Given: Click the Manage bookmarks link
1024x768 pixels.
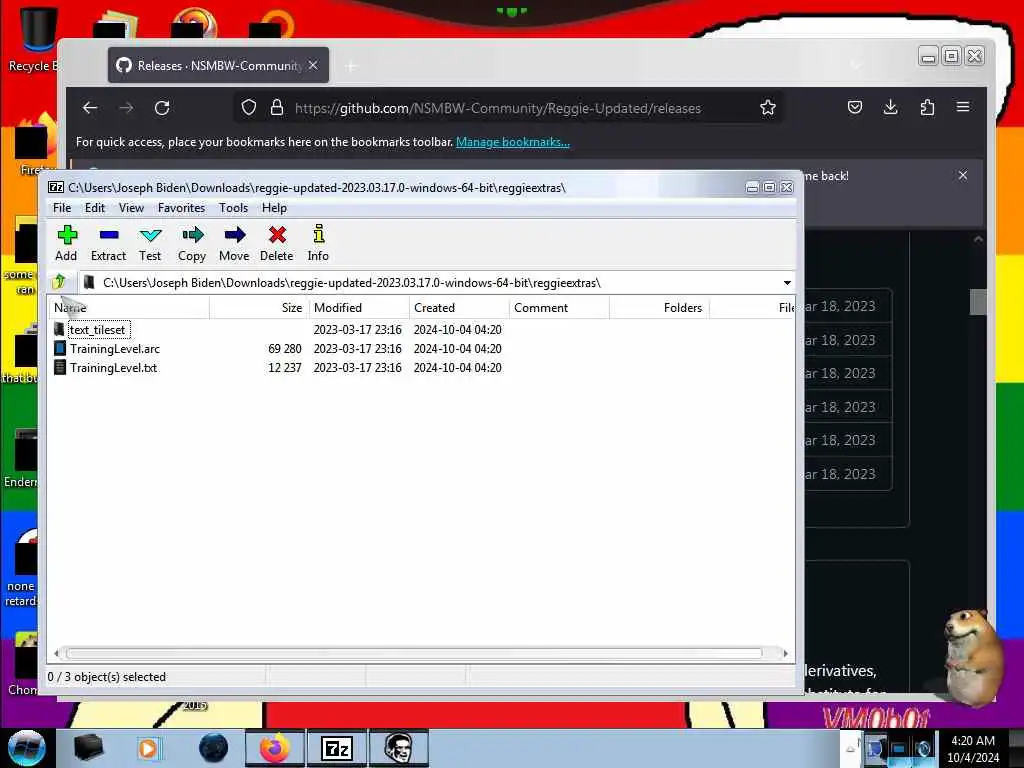Looking at the screenshot, I should point(513,142).
